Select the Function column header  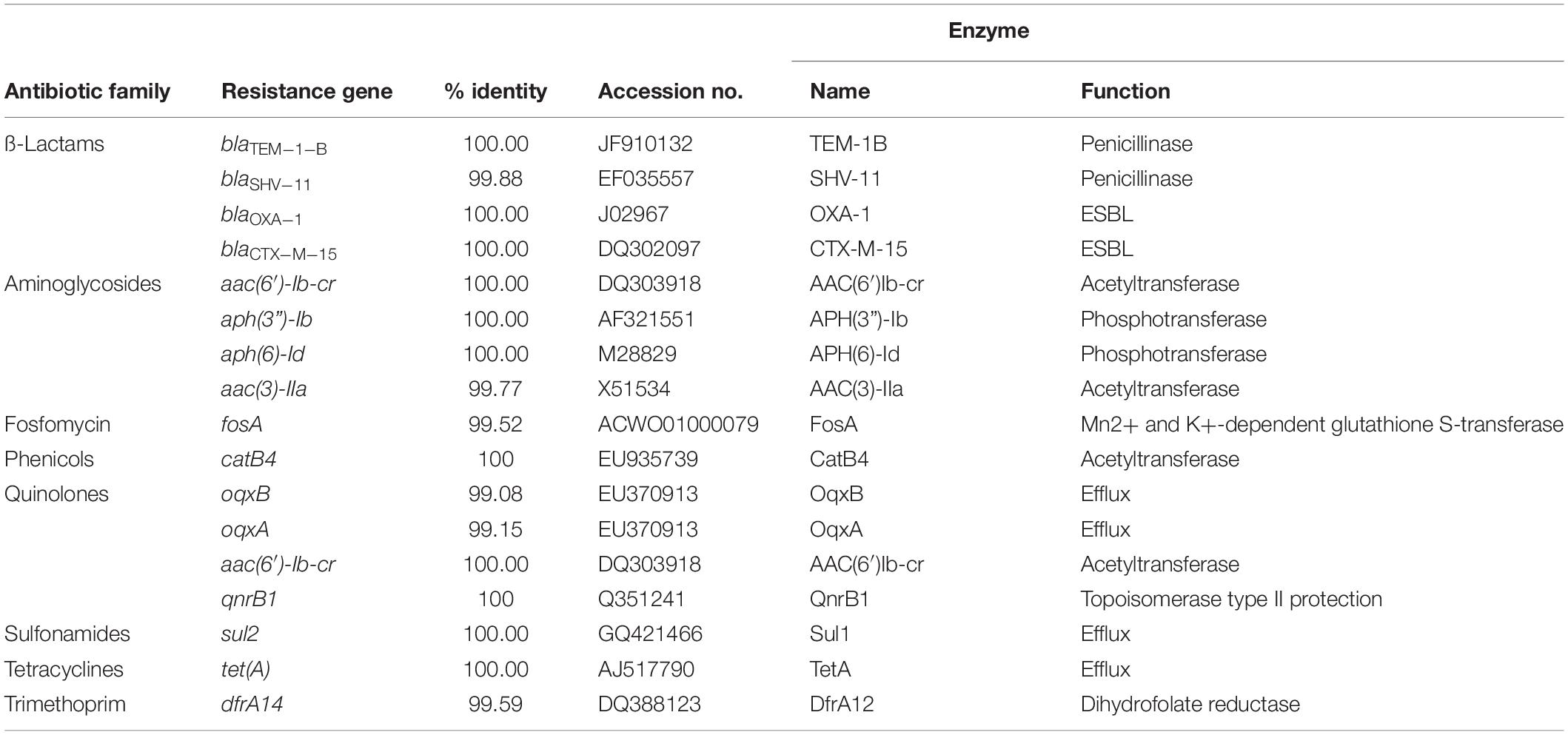coord(1125,91)
